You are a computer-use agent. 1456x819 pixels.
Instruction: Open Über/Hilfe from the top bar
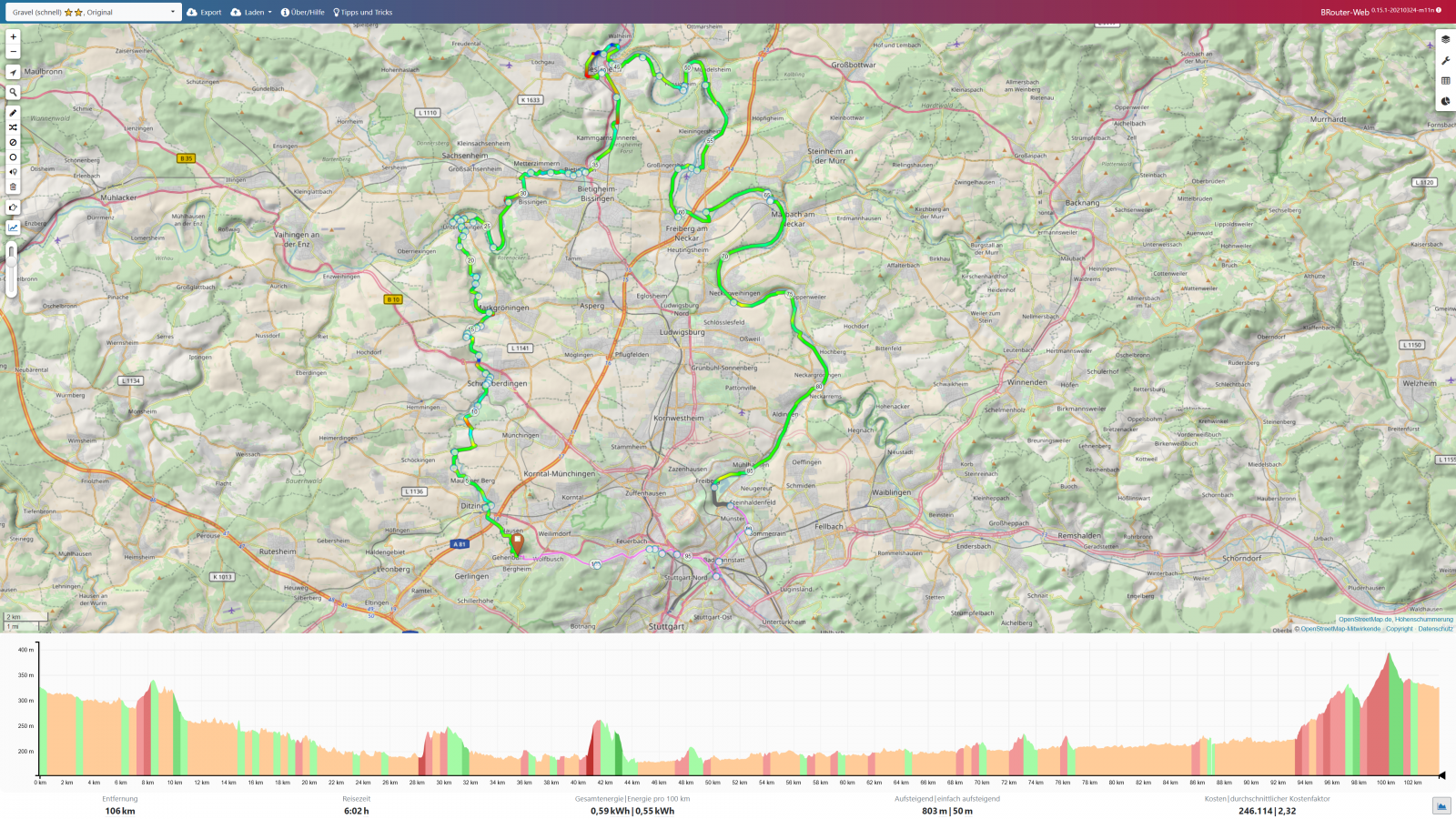click(303, 12)
